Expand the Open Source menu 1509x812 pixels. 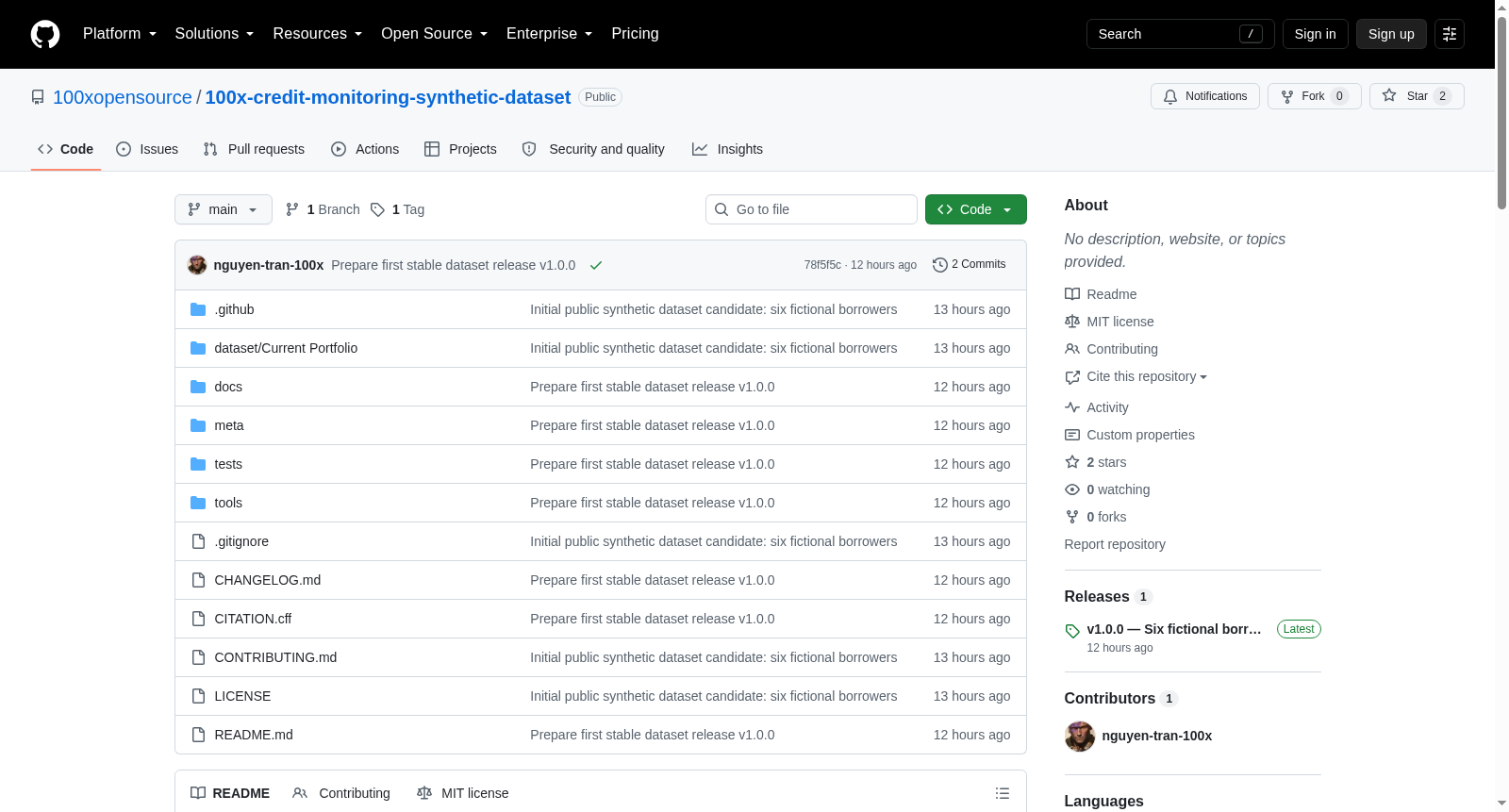click(x=435, y=34)
